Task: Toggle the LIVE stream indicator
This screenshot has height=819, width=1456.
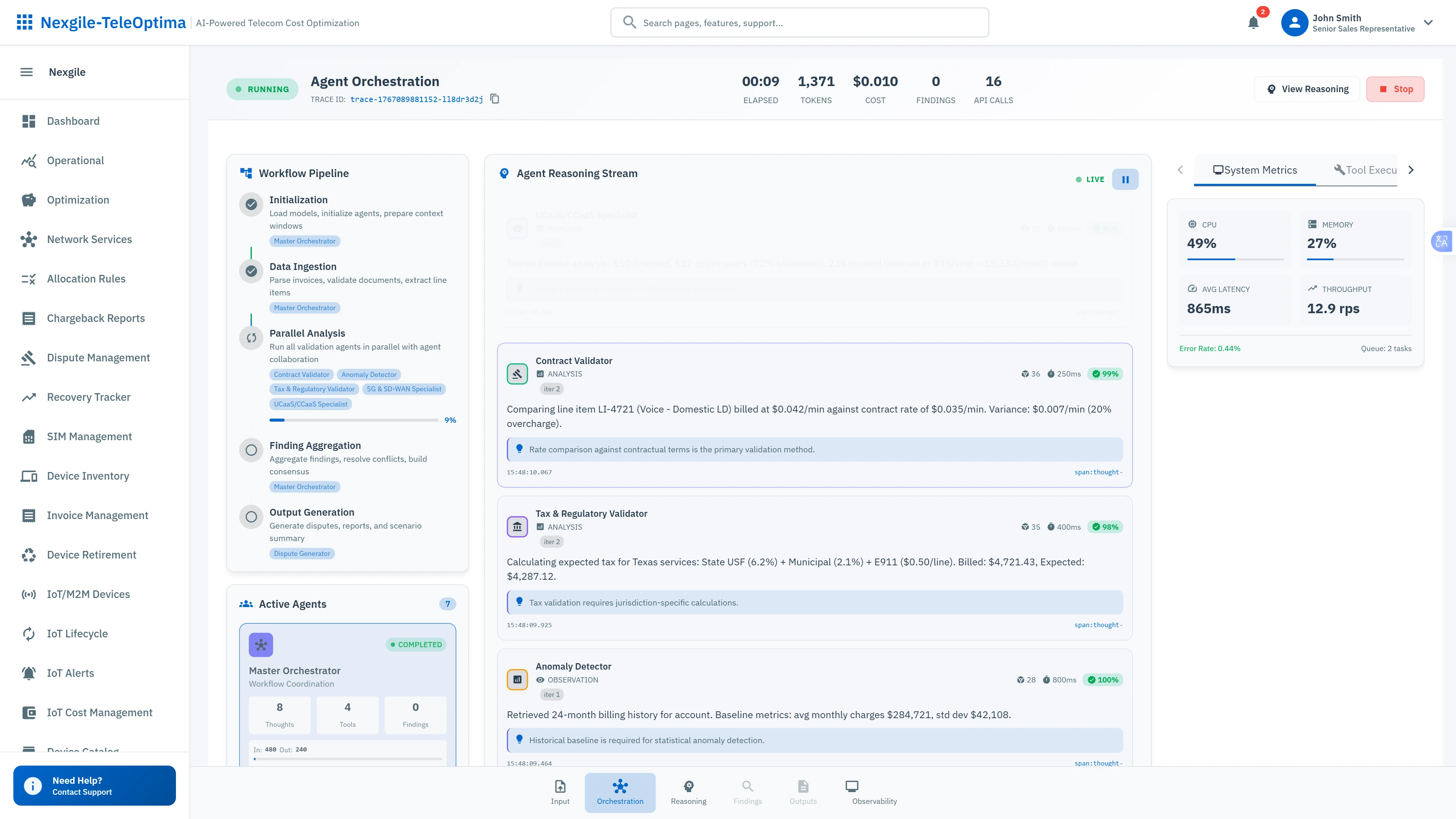Action: (1090, 179)
